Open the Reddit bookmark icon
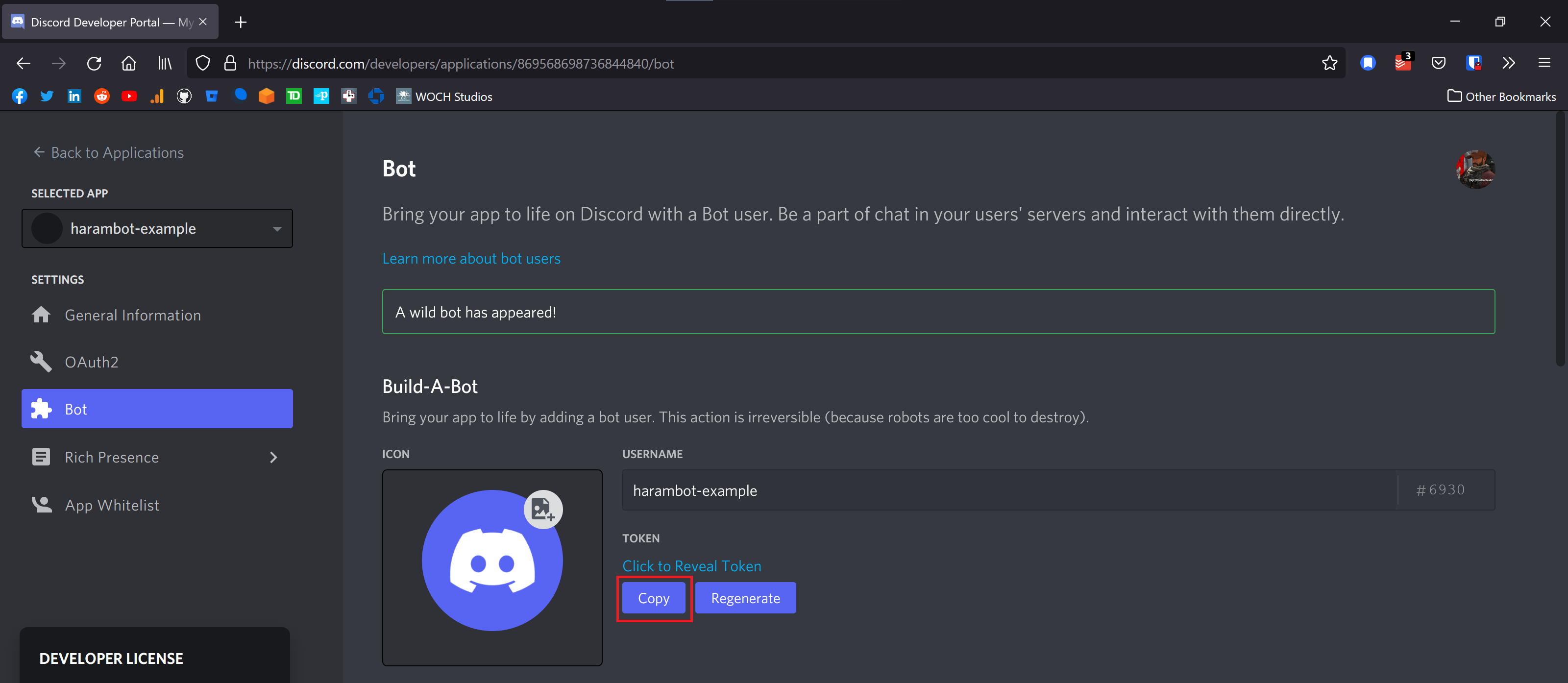The width and height of the screenshot is (1568, 683). click(x=101, y=96)
